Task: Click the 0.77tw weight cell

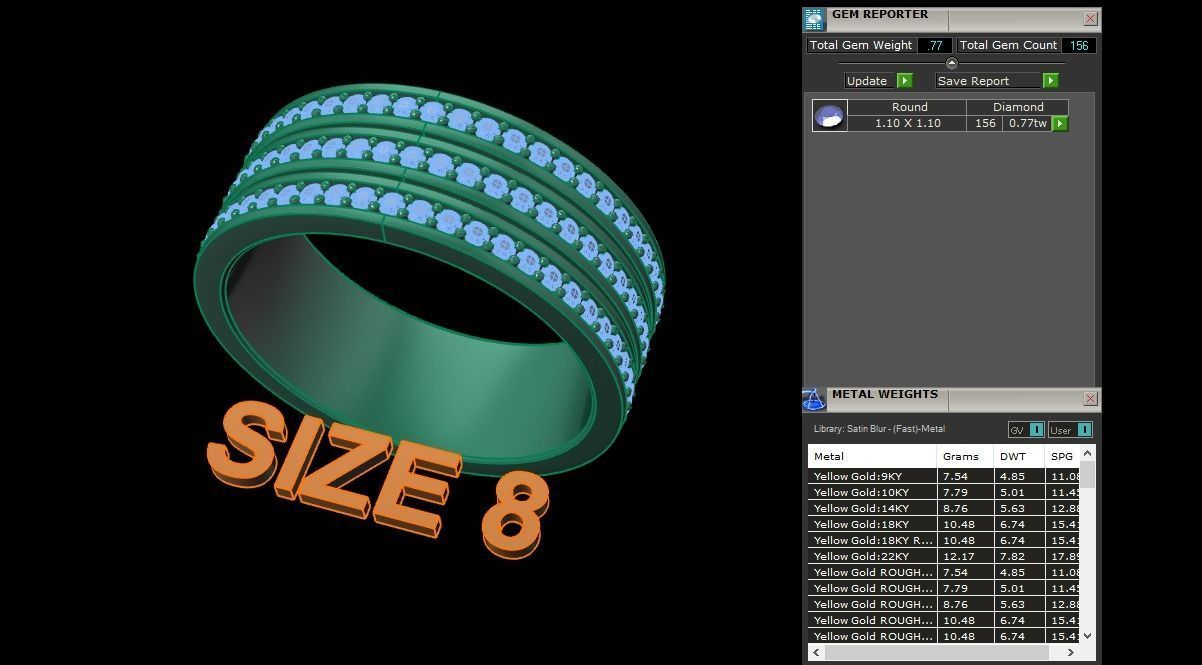Action: click(x=1027, y=124)
